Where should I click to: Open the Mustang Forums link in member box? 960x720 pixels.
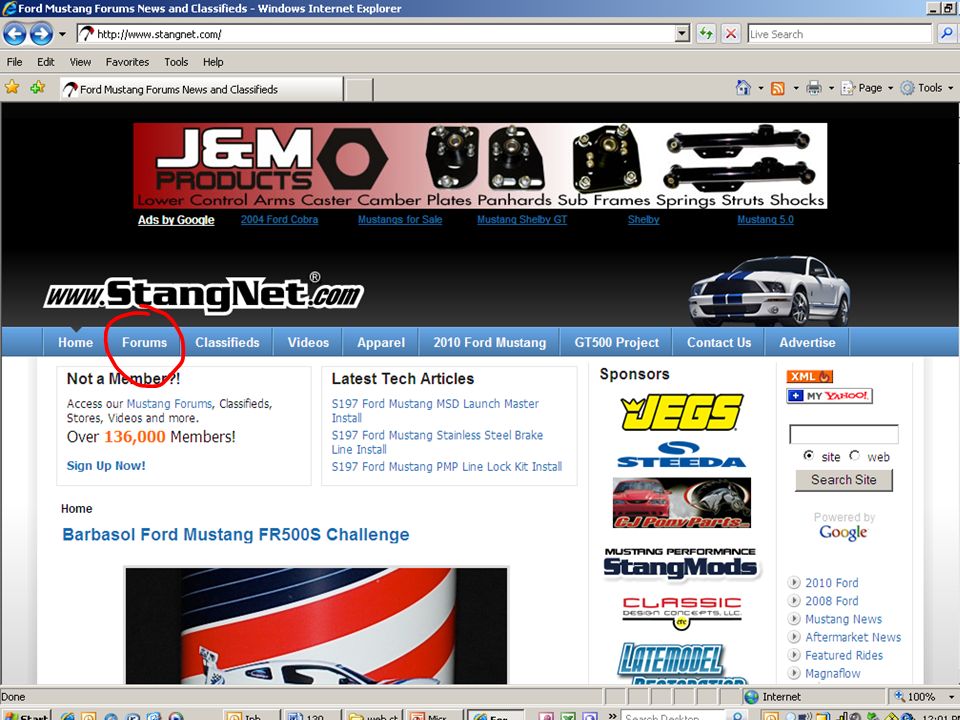click(x=169, y=403)
